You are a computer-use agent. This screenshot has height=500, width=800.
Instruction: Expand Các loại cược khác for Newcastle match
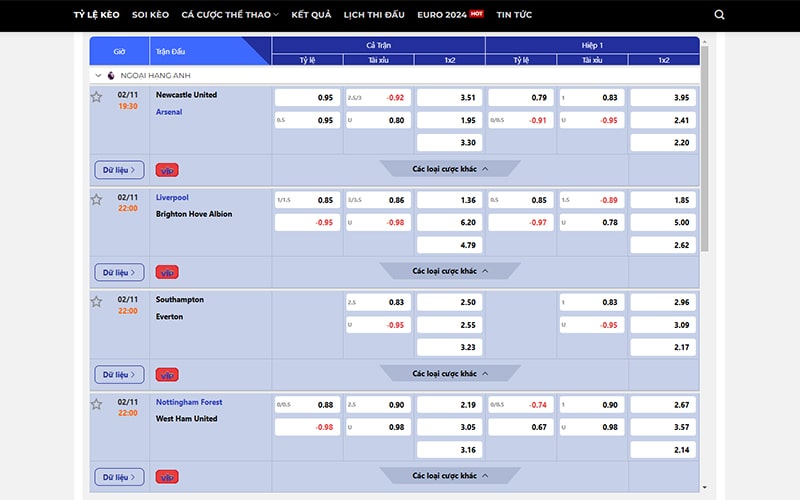450,169
